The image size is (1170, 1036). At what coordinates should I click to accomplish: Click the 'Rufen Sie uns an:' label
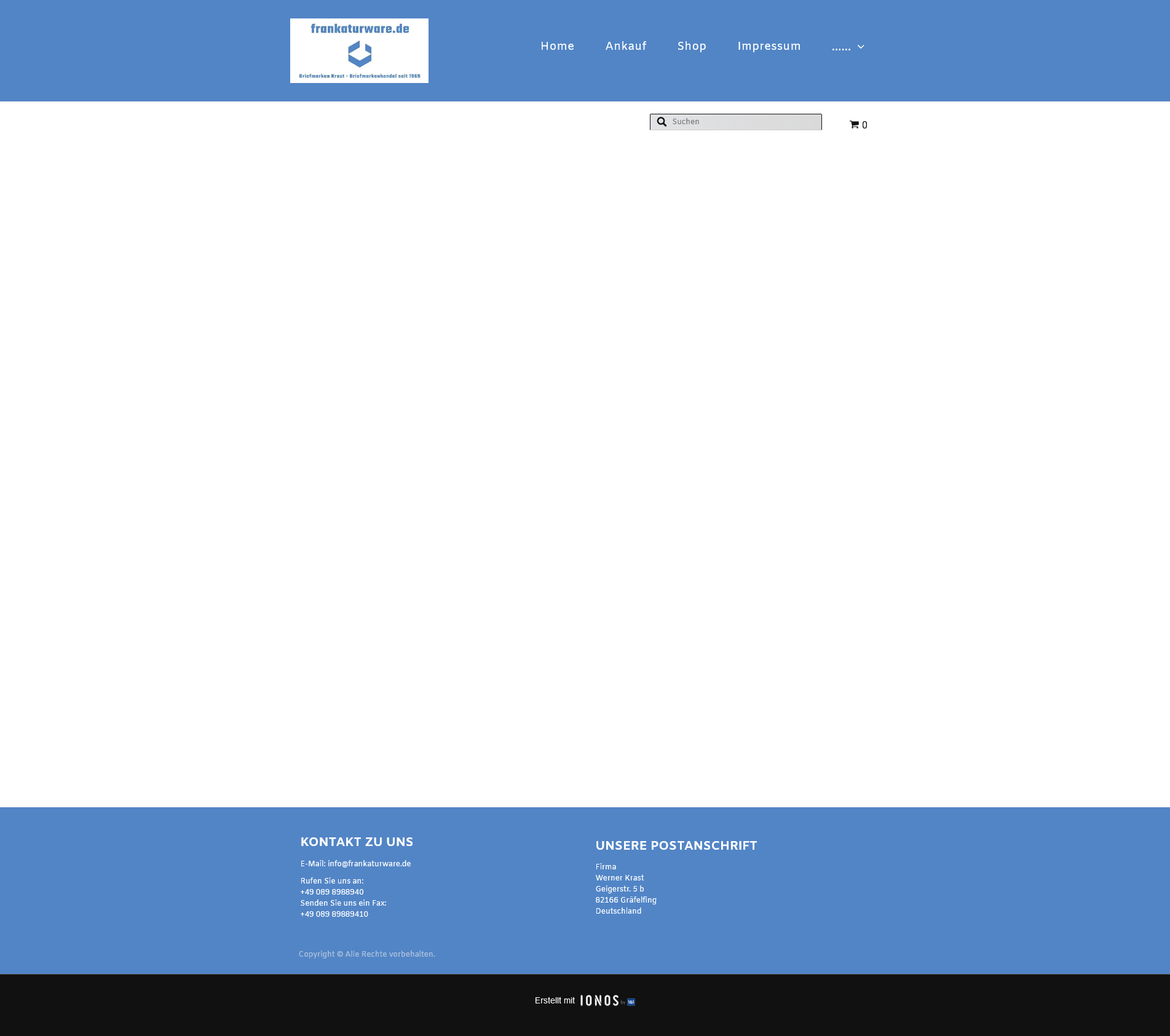click(x=332, y=881)
